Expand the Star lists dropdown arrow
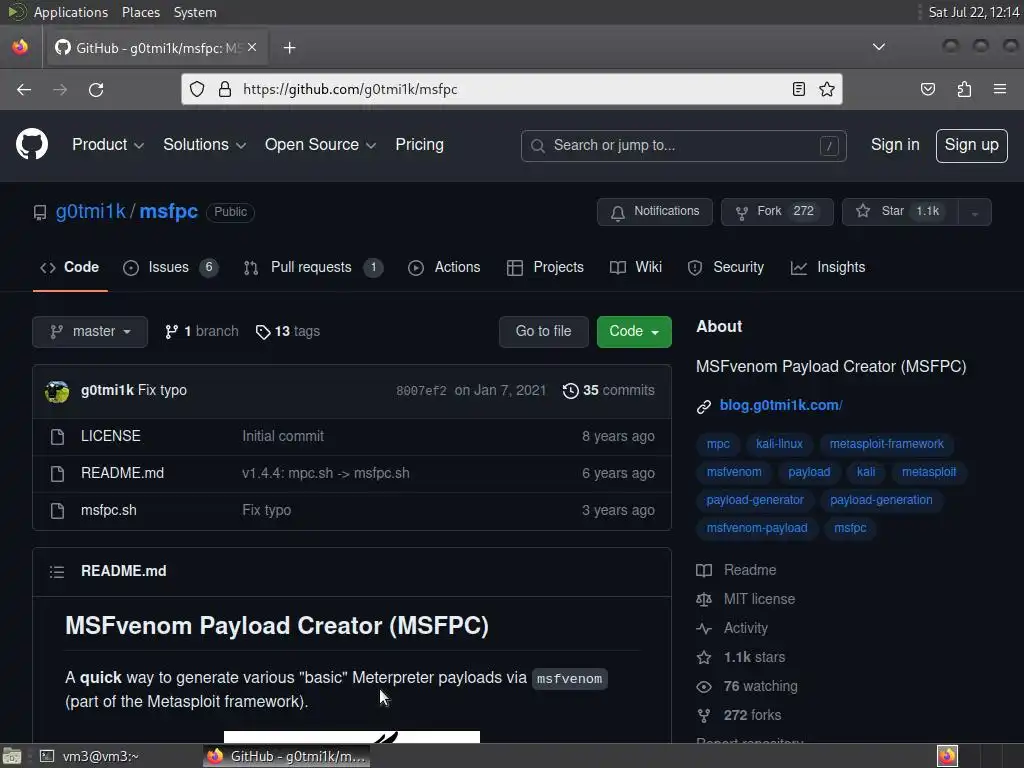 point(974,212)
